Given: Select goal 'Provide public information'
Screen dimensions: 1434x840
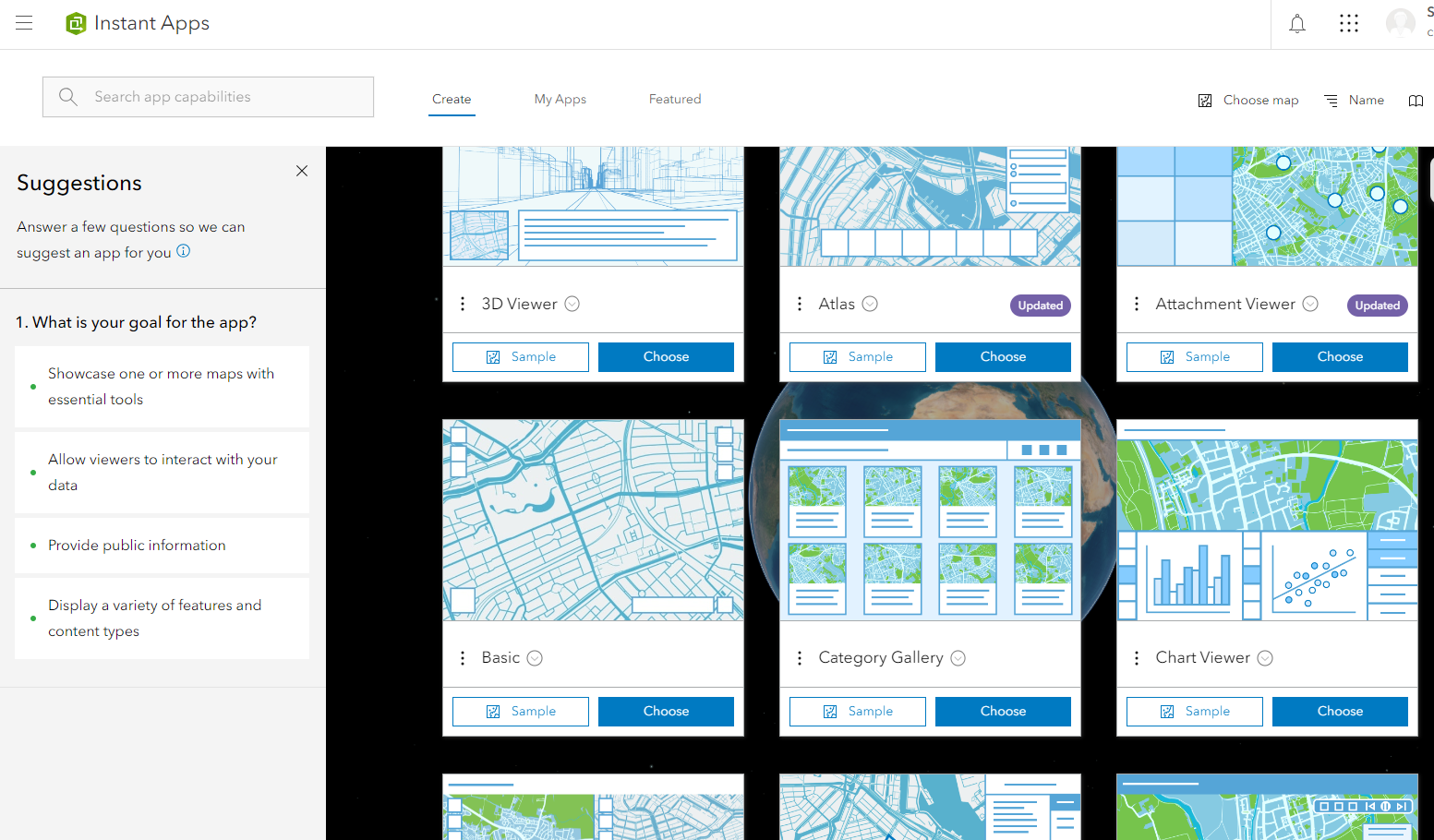Looking at the screenshot, I should 137,545.
